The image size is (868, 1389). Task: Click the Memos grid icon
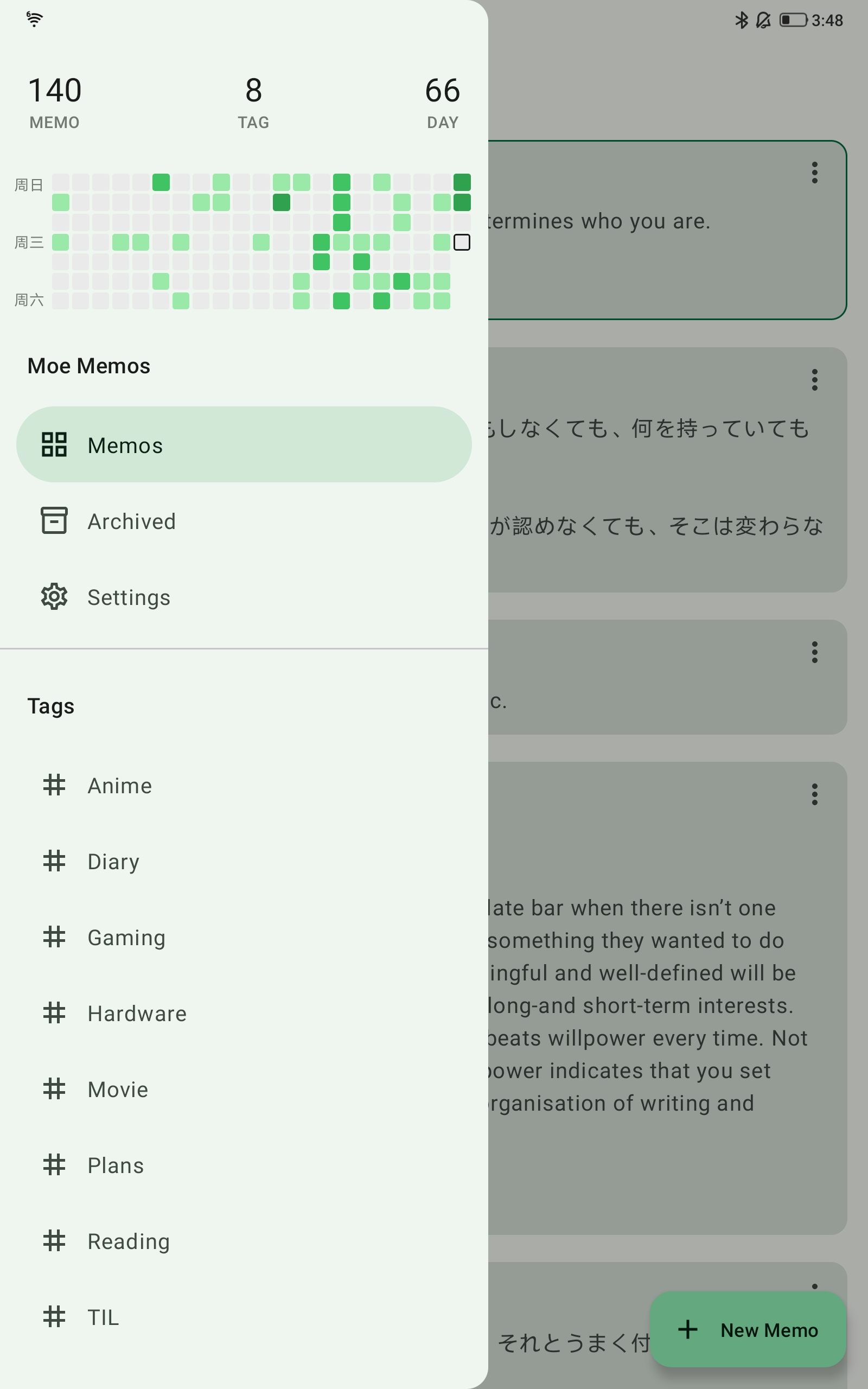click(x=55, y=445)
